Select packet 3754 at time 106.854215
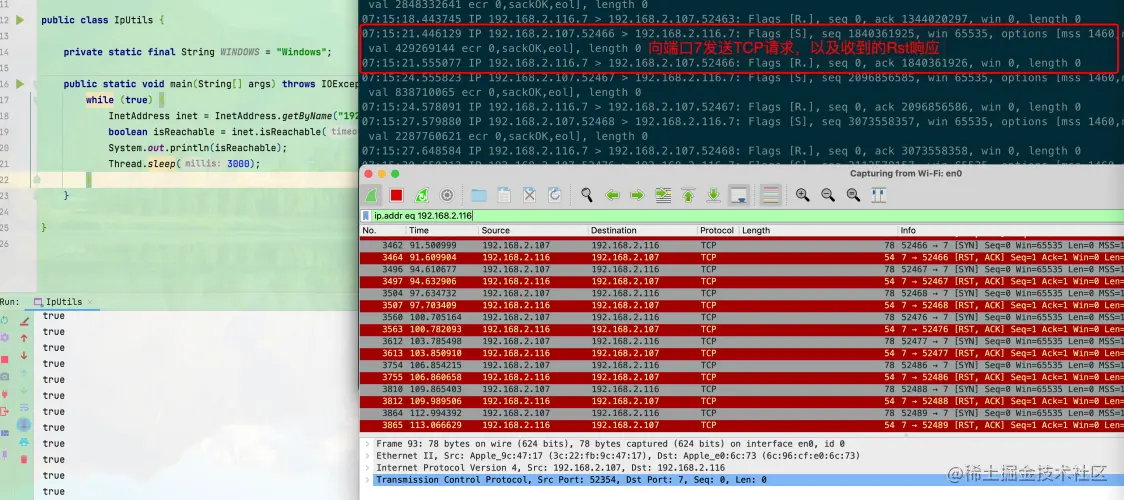Screen dimensions: 1124x500 [742, 365]
